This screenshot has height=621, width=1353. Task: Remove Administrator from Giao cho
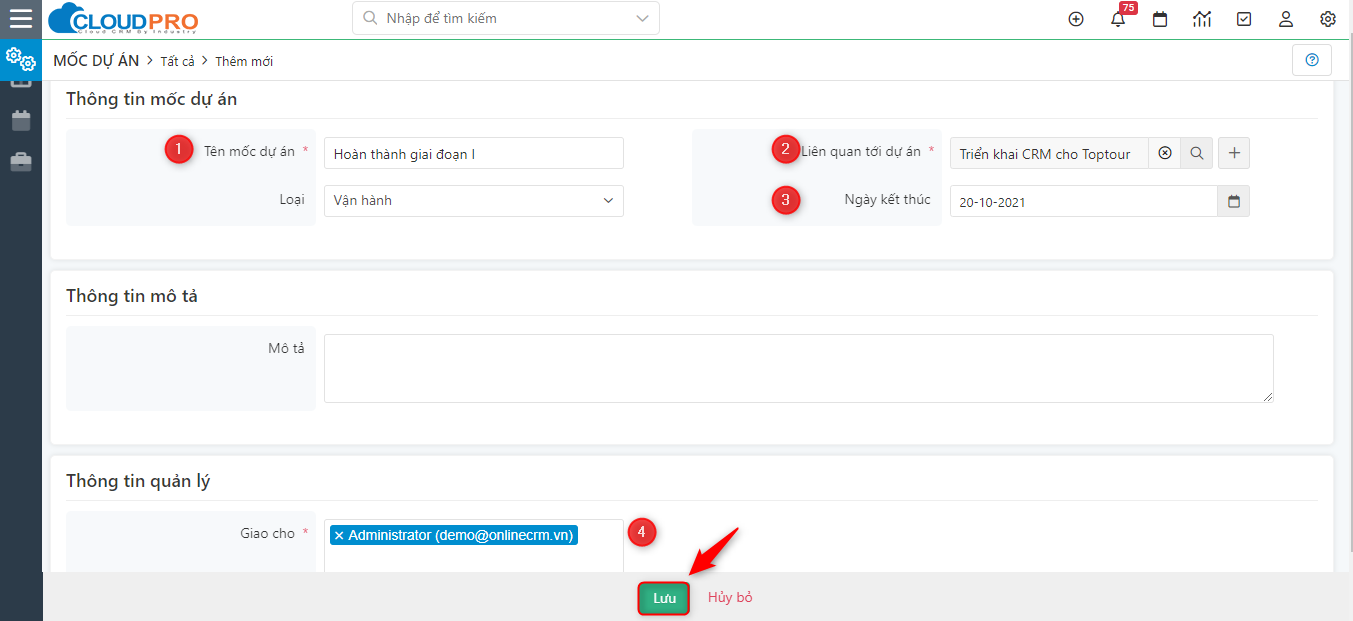point(339,535)
